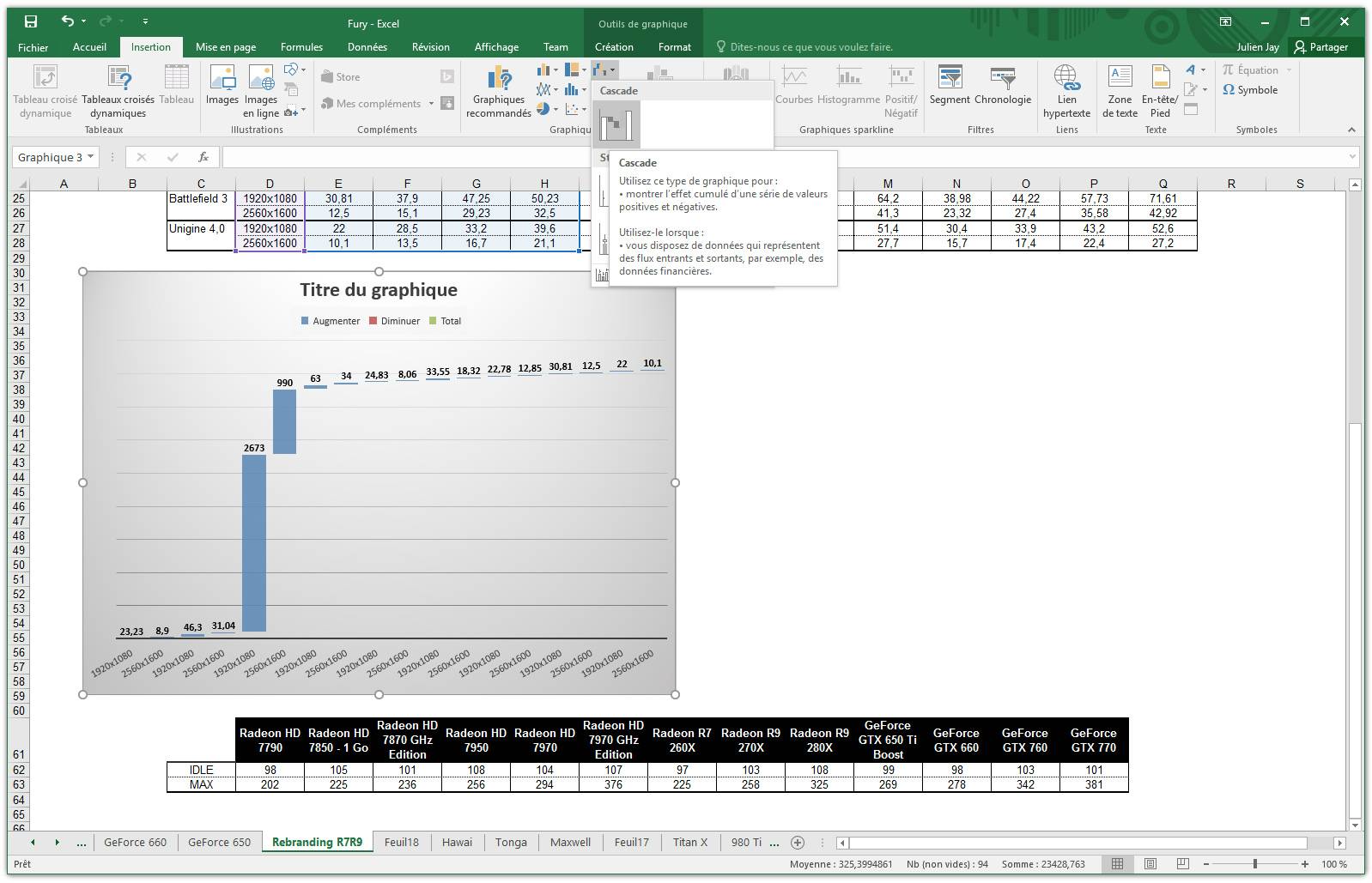Image resolution: width=1372 pixels, height=883 pixels.
Task: Expand the Graphique 3 name box dropdown
Action: (x=90, y=157)
